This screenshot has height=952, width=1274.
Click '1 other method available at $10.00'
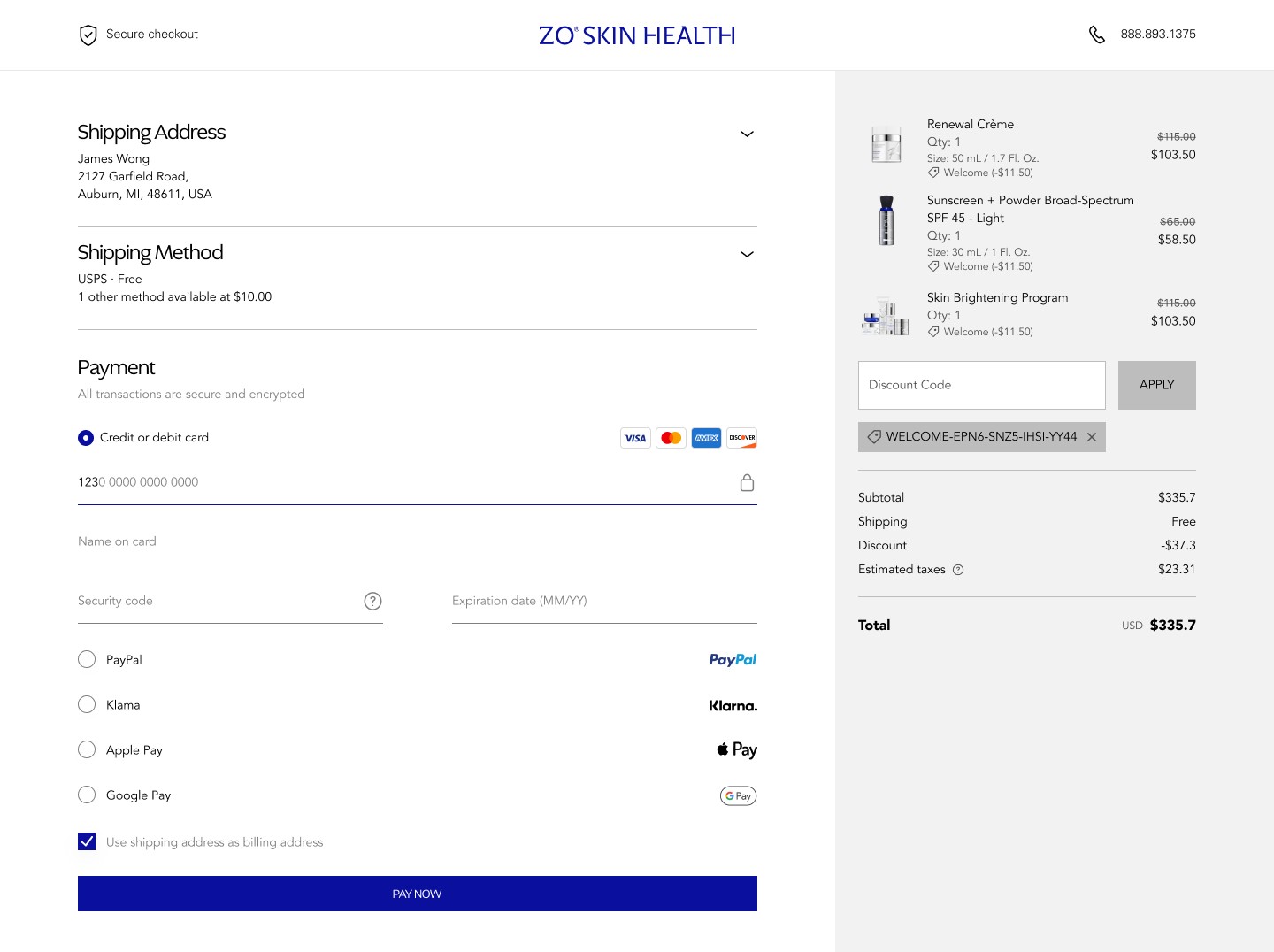click(x=175, y=296)
